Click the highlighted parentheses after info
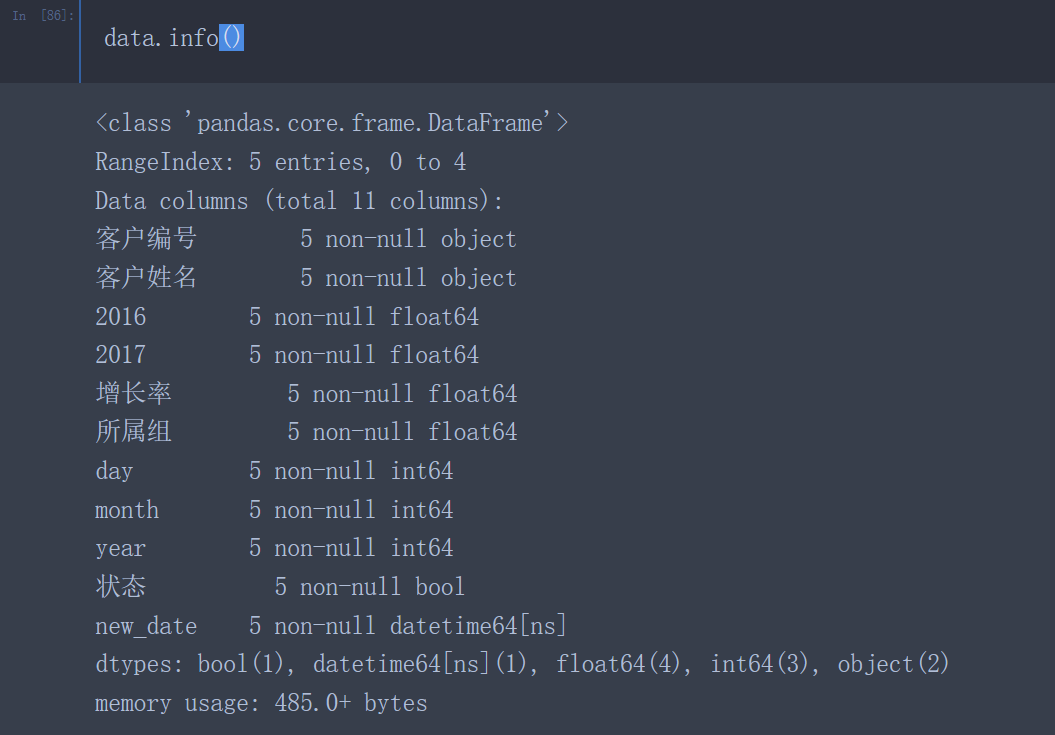Viewport: 1055px width, 735px height. coord(231,38)
